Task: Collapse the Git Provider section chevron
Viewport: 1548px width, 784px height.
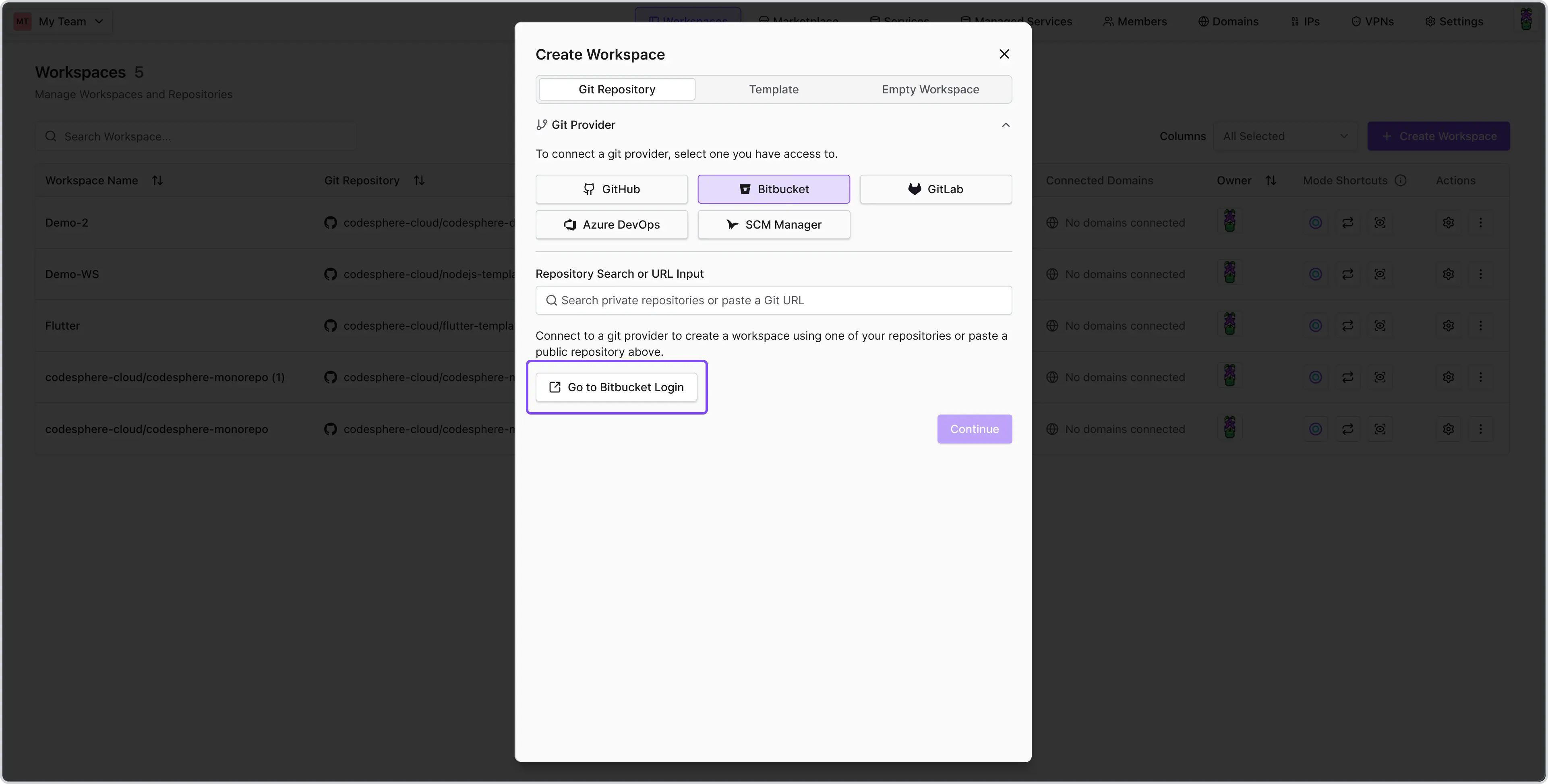Action: click(x=1006, y=125)
